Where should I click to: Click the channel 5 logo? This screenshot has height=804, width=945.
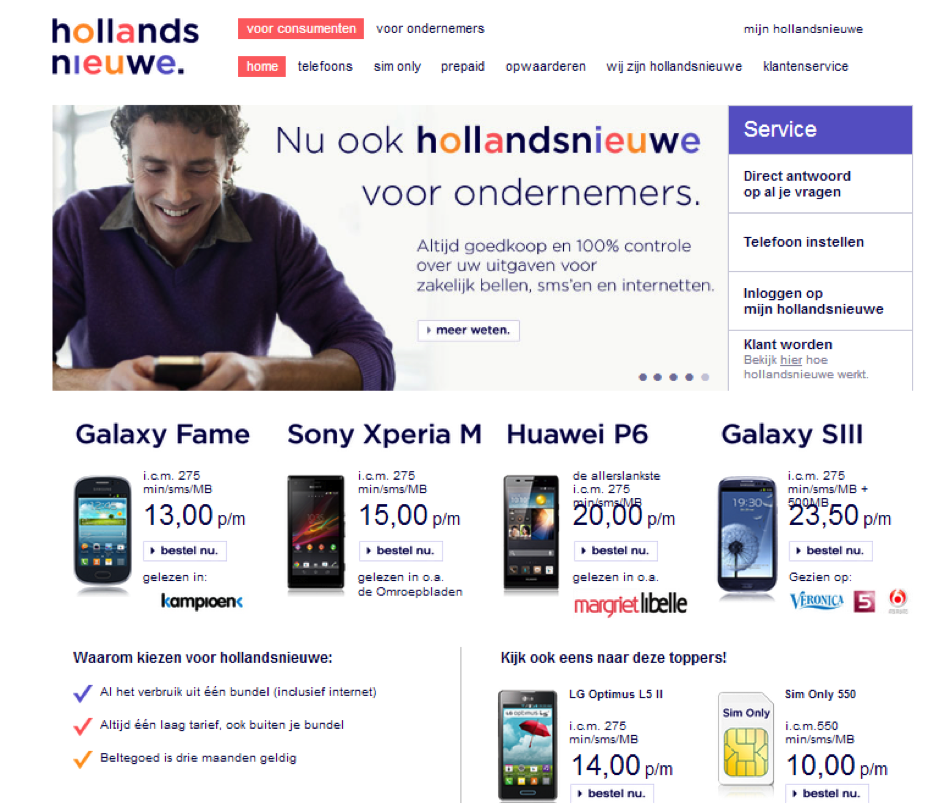tap(864, 601)
